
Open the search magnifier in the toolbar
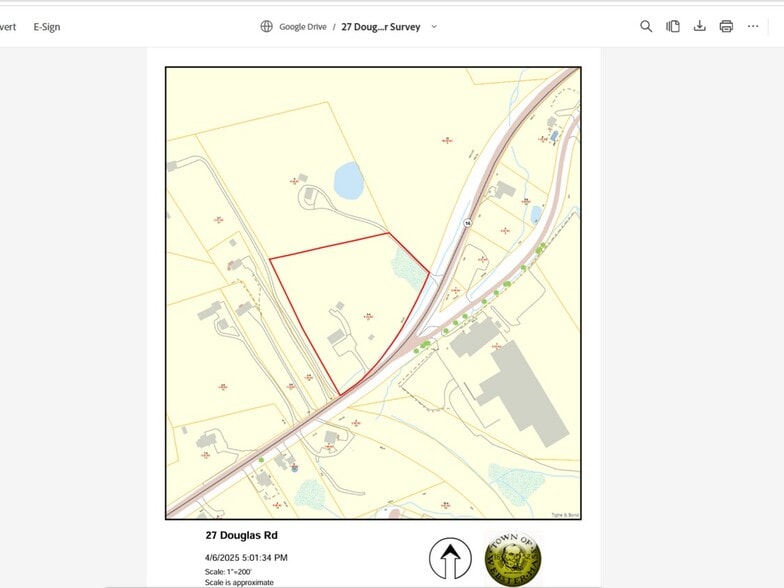click(x=646, y=26)
